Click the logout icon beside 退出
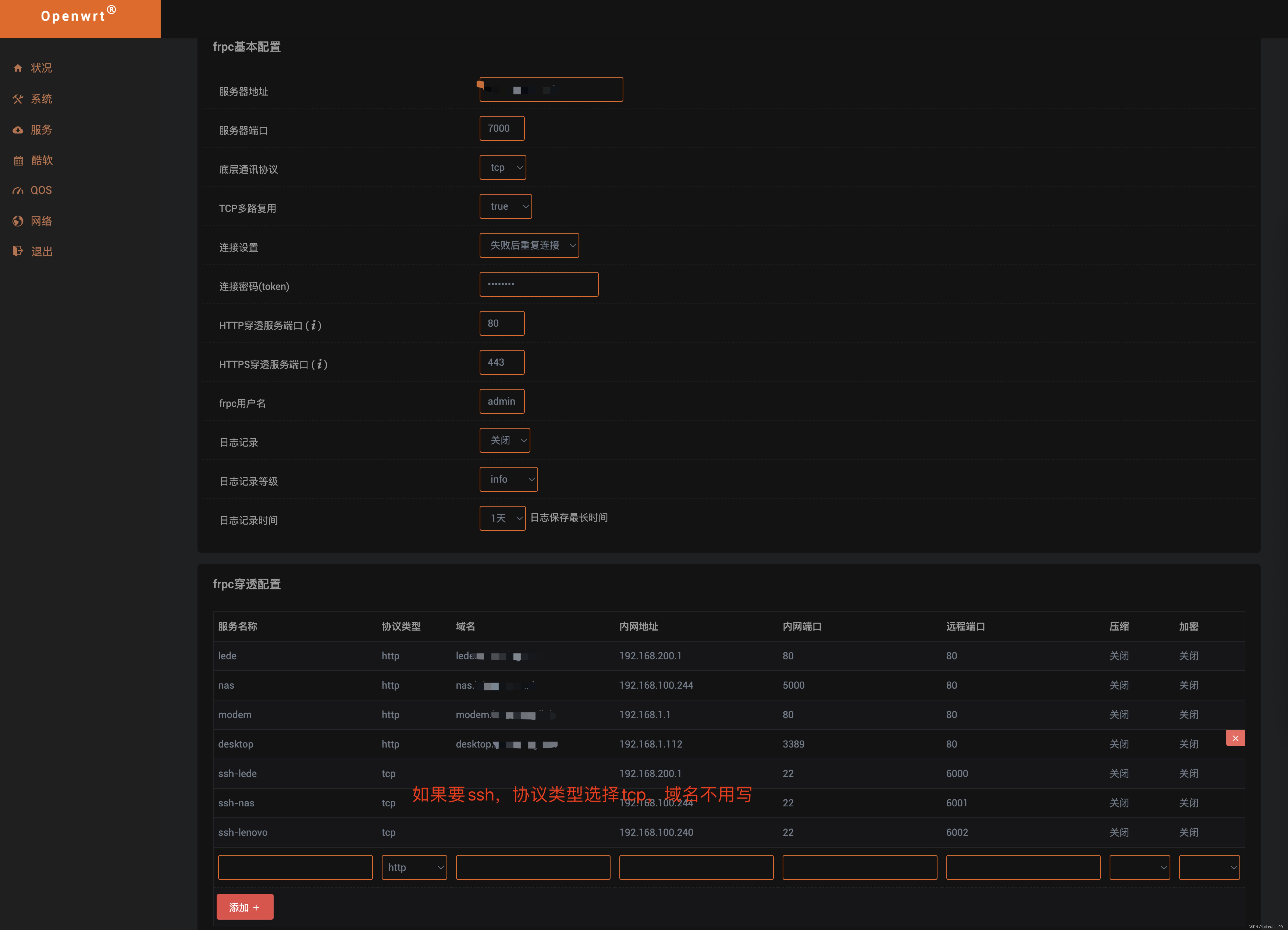 tap(18, 251)
